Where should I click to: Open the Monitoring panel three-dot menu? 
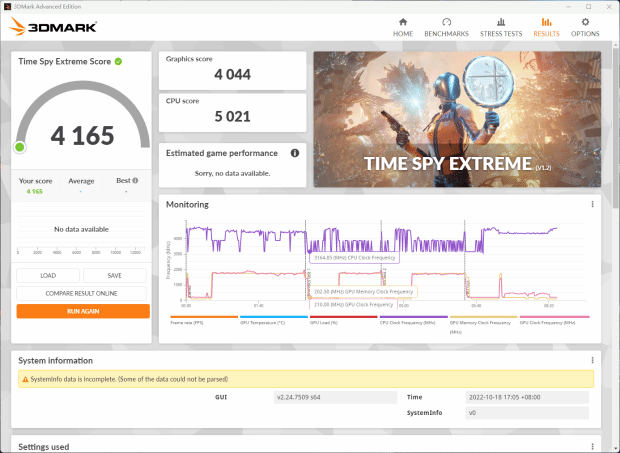point(592,204)
